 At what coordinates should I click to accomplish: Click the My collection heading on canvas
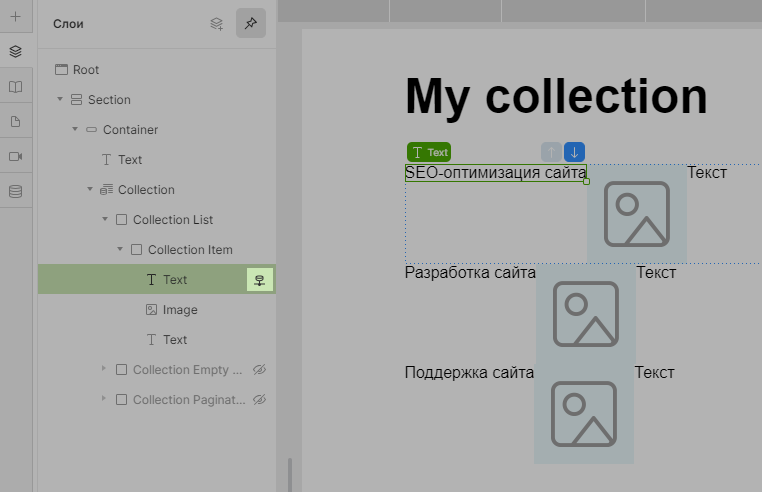pyautogui.click(x=556, y=97)
